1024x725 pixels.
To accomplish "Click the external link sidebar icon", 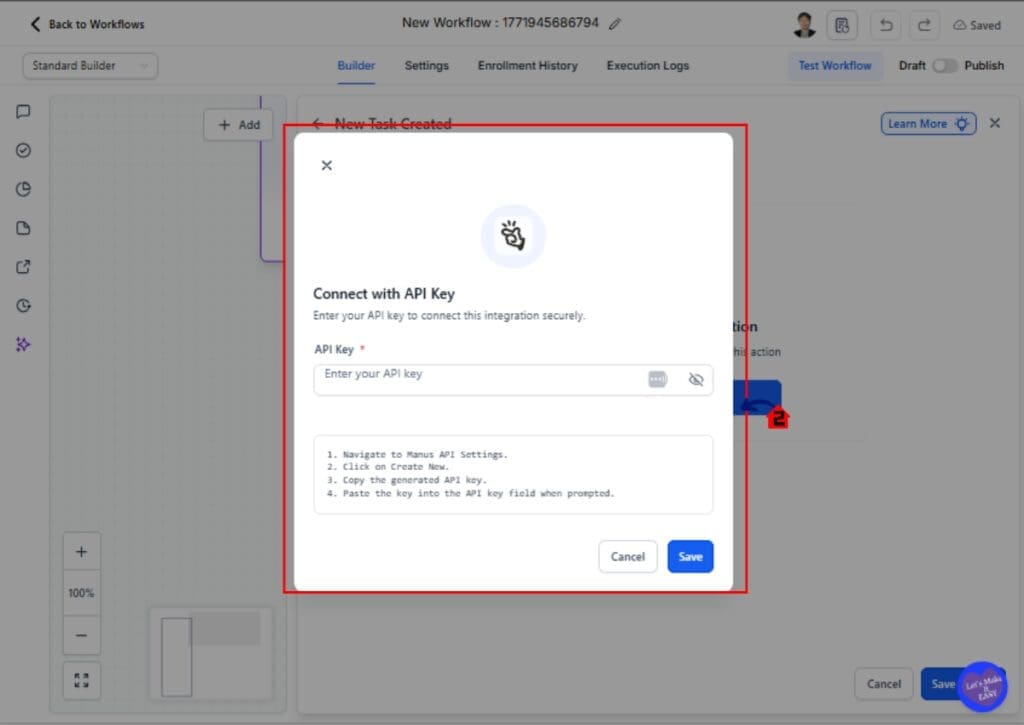I will [23, 267].
